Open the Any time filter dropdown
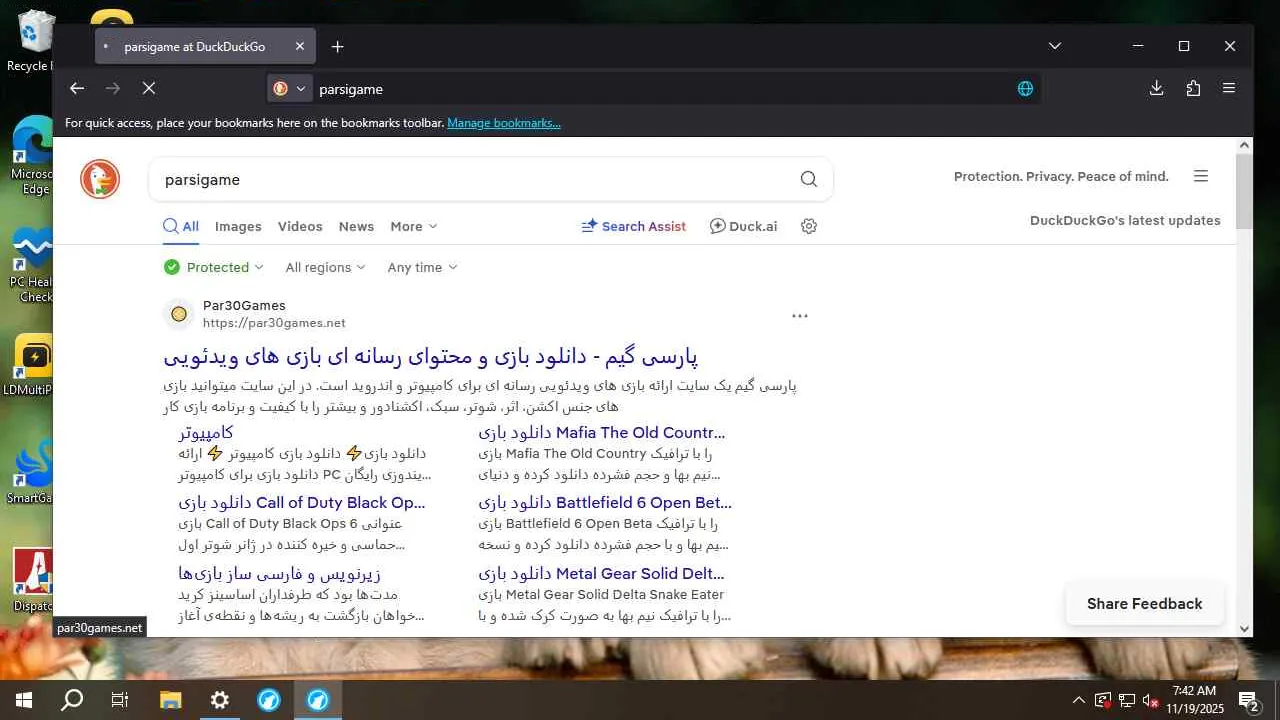This screenshot has width=1280, height=720. (423, 267)
